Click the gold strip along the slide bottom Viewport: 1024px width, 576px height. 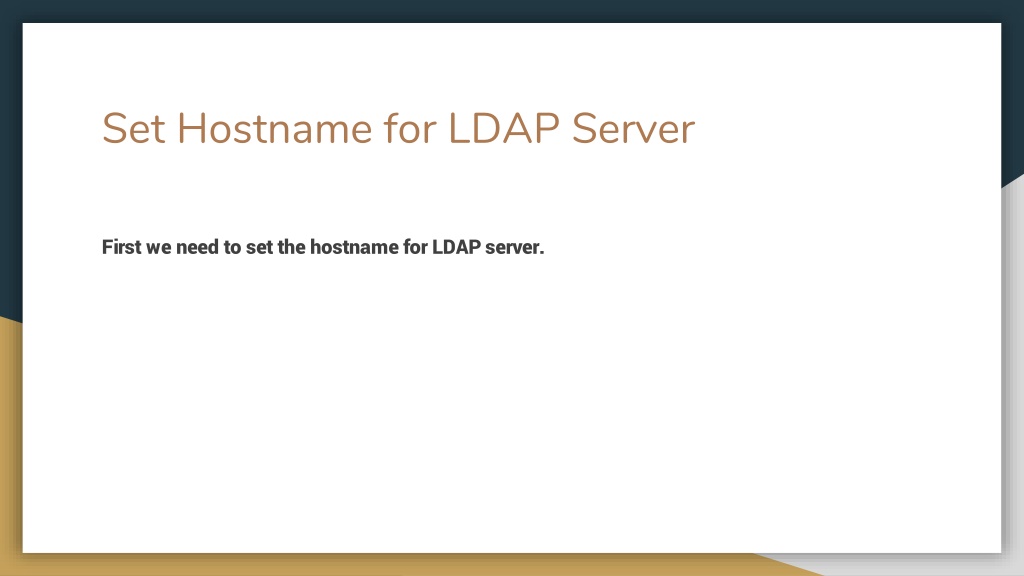[392, 565]
